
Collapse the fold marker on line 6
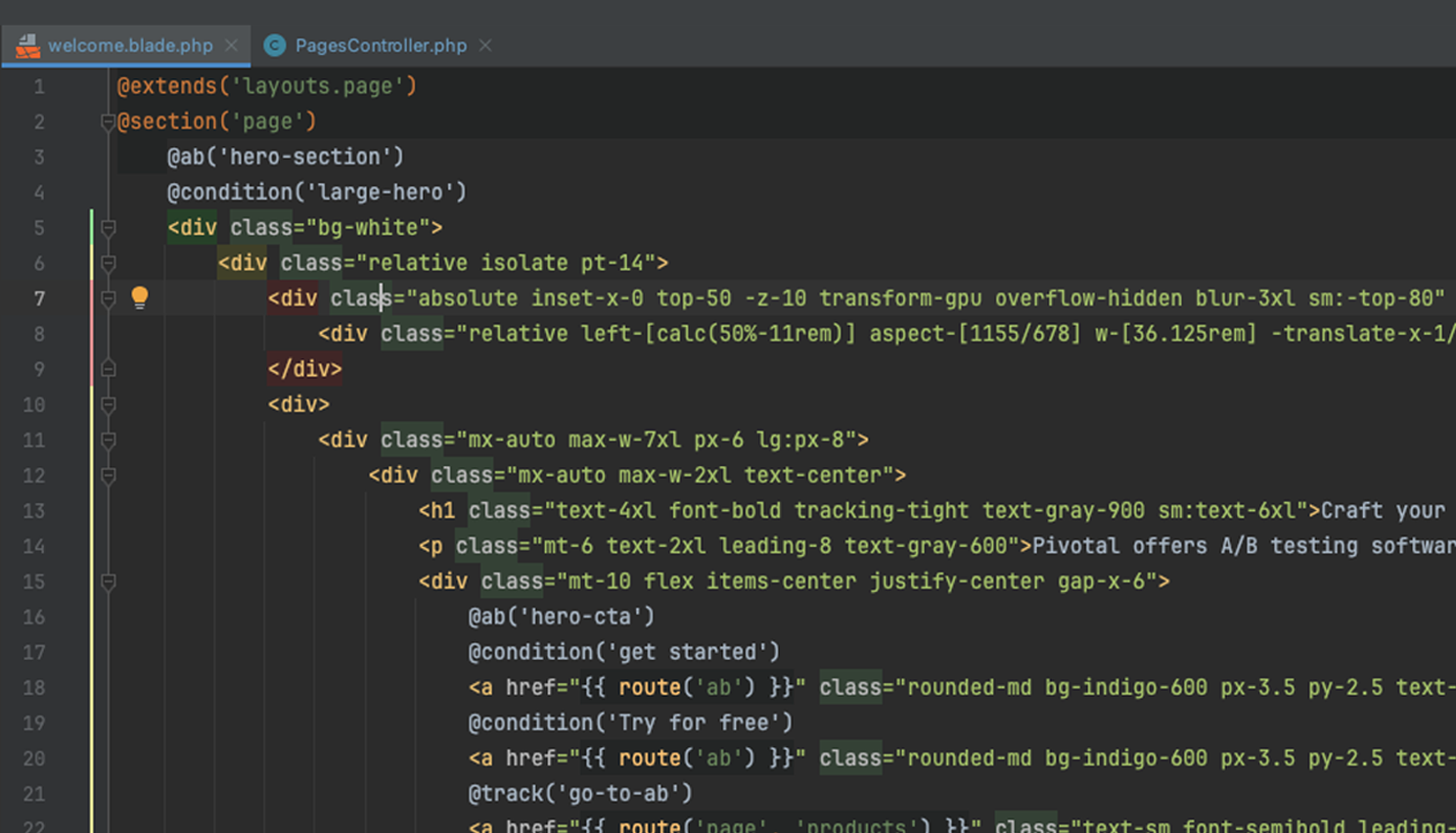[x=109, y=263]
